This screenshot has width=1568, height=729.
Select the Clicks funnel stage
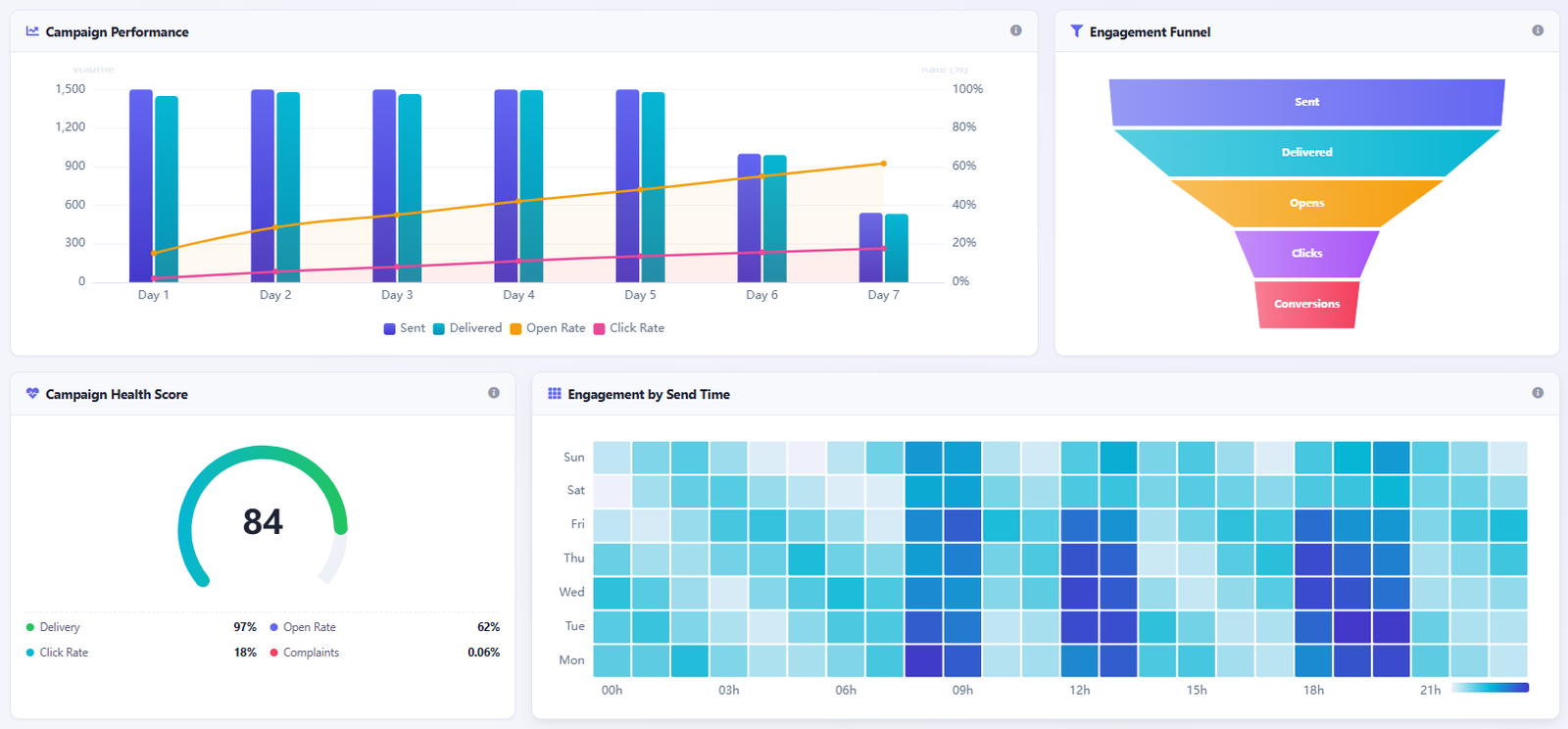pyautogui.click(x=1307, y=254)
